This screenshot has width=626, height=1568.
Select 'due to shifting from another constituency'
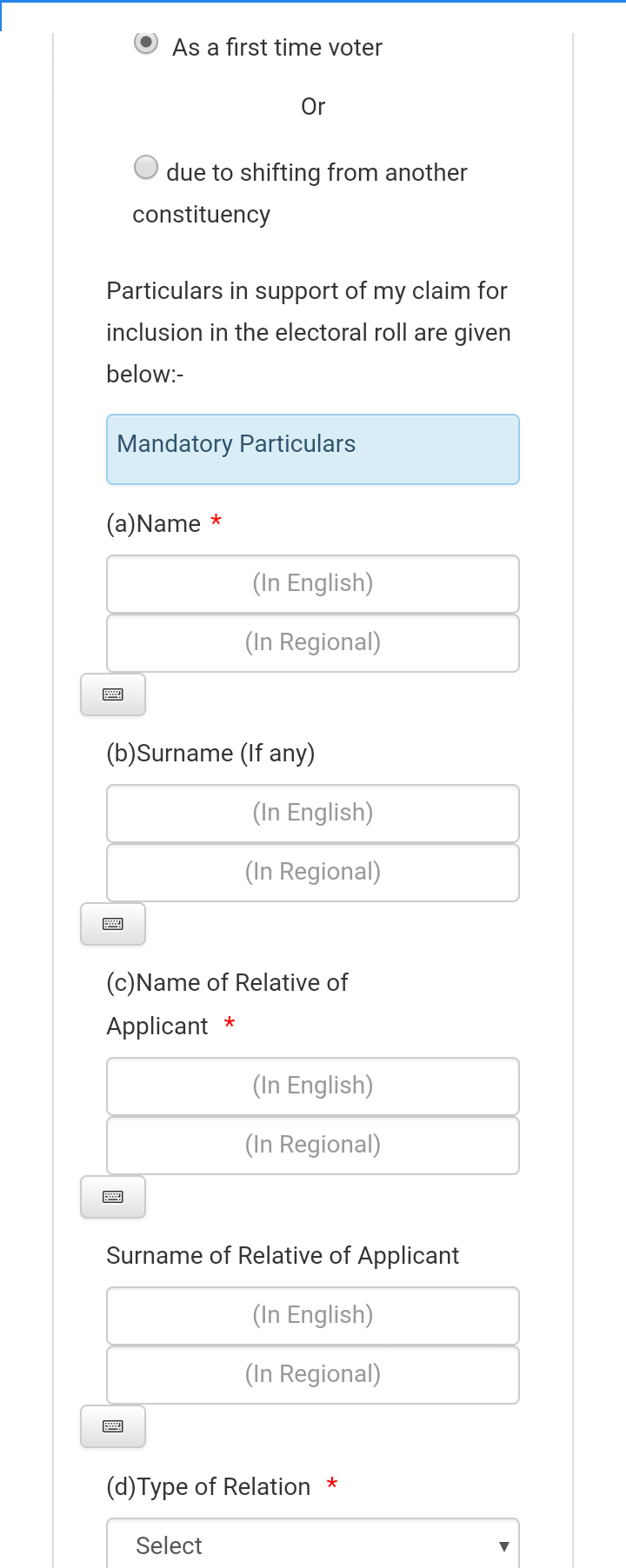pos(146,167)
